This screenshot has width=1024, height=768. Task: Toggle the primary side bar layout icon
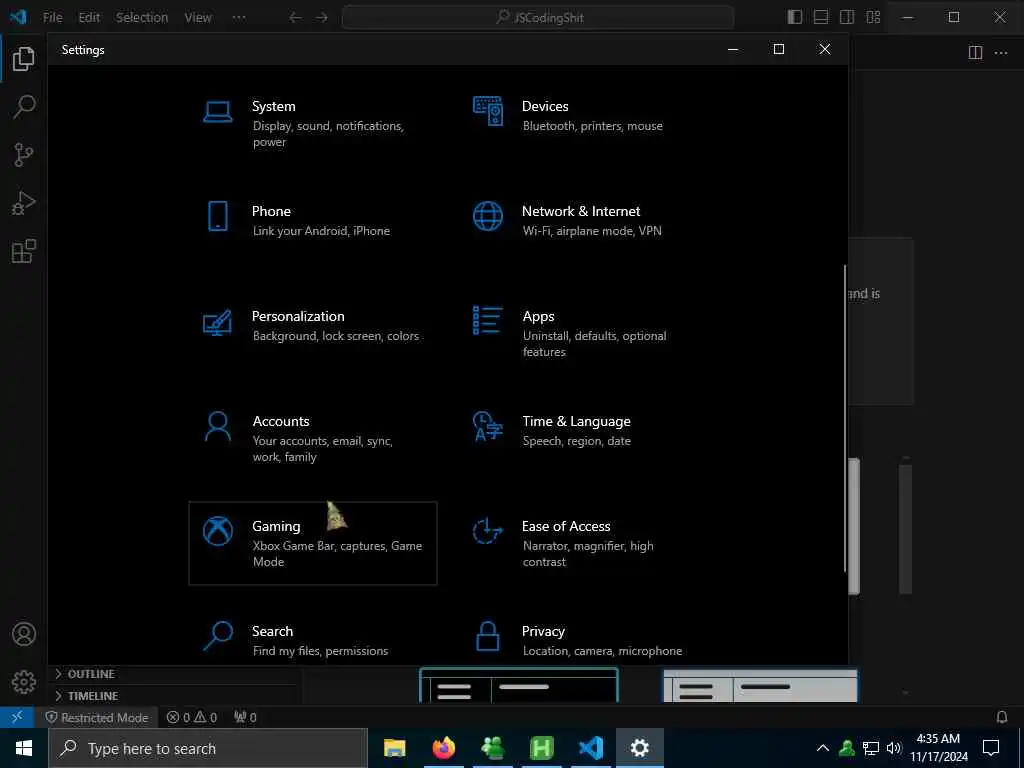tap(795, 17)
